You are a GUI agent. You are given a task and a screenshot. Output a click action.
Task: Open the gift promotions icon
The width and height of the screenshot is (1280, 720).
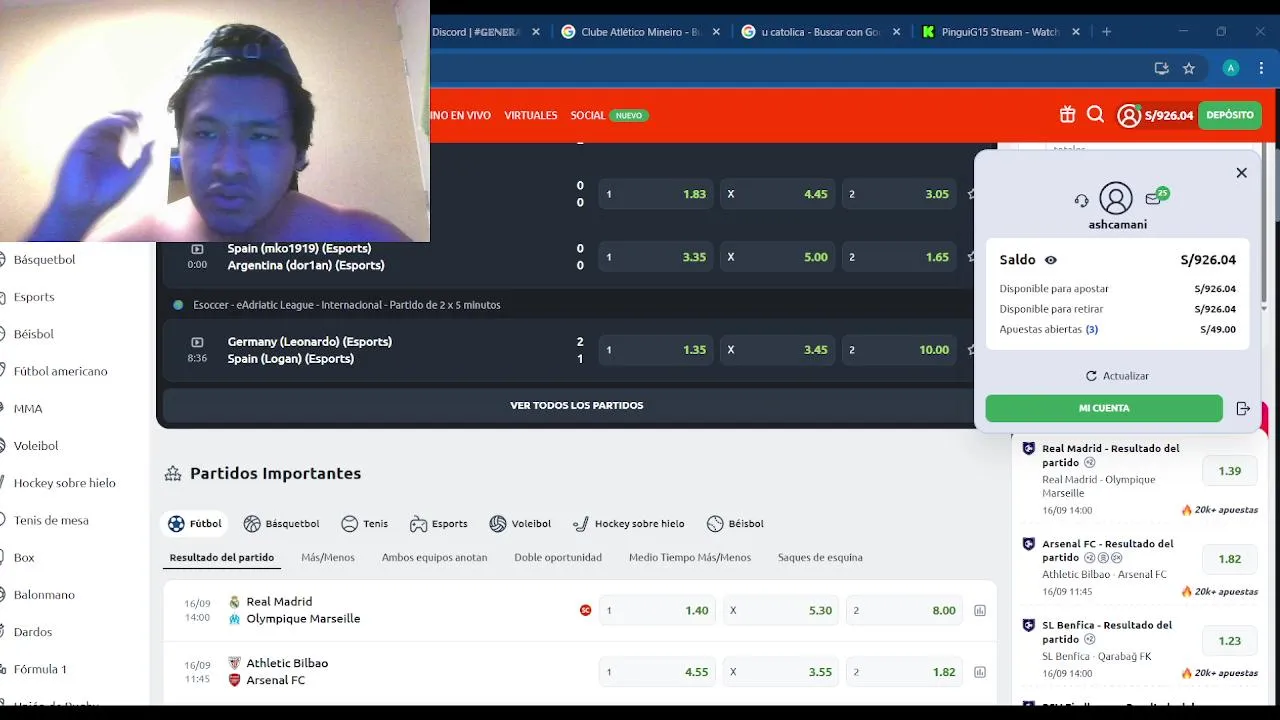pyautogui.click(x=1067, y=115)
